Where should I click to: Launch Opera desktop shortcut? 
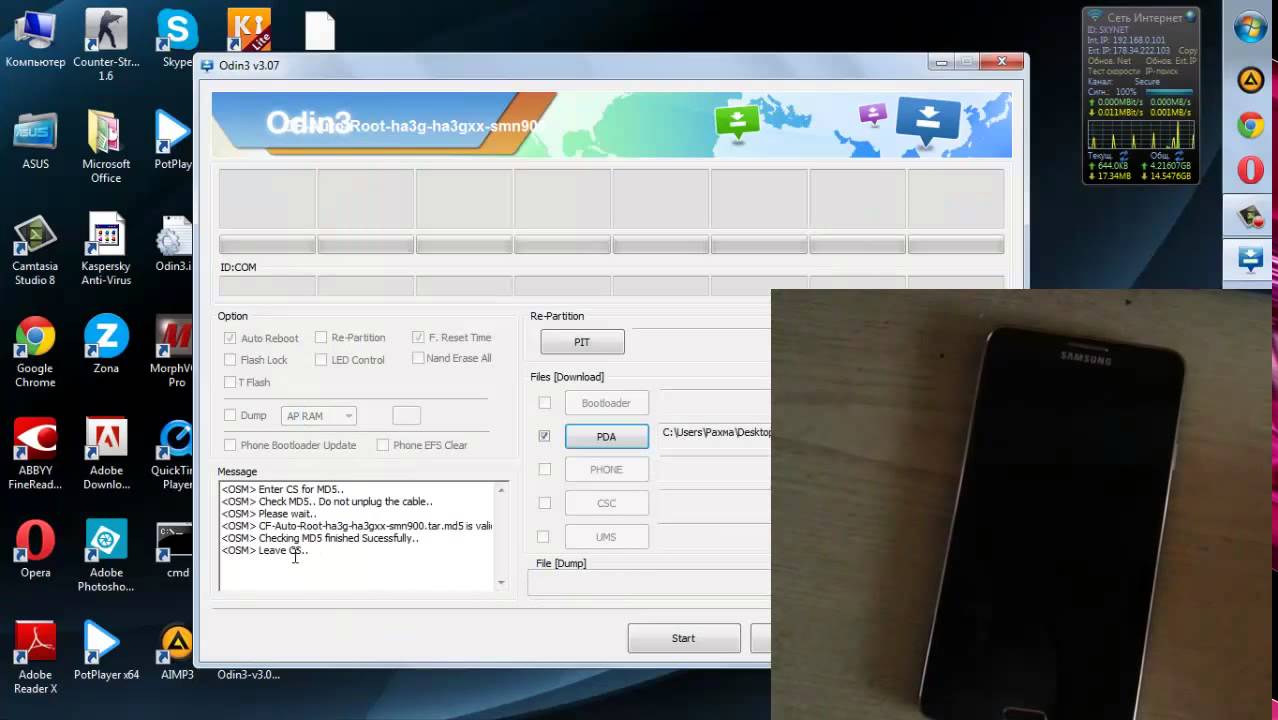35,549
